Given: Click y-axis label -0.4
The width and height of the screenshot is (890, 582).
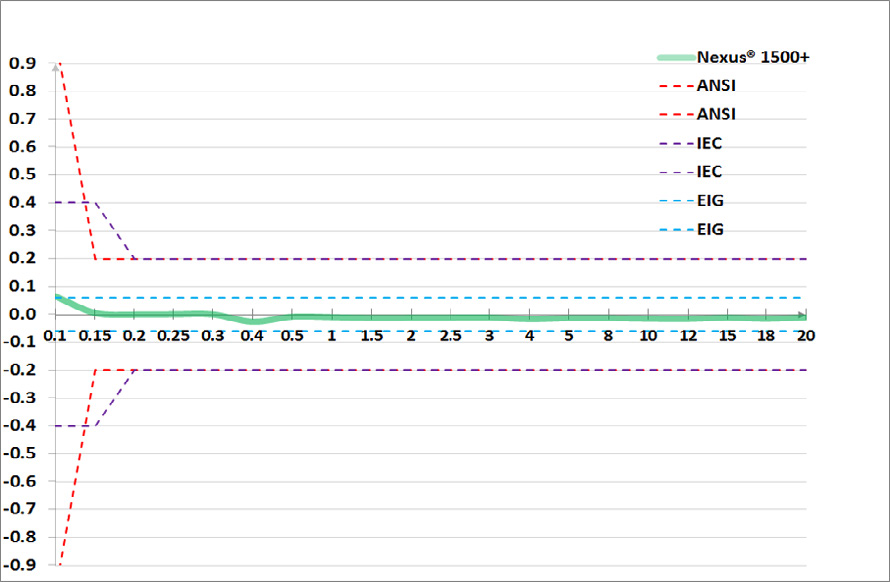Looking at the screenshot, I should (20, 425).
